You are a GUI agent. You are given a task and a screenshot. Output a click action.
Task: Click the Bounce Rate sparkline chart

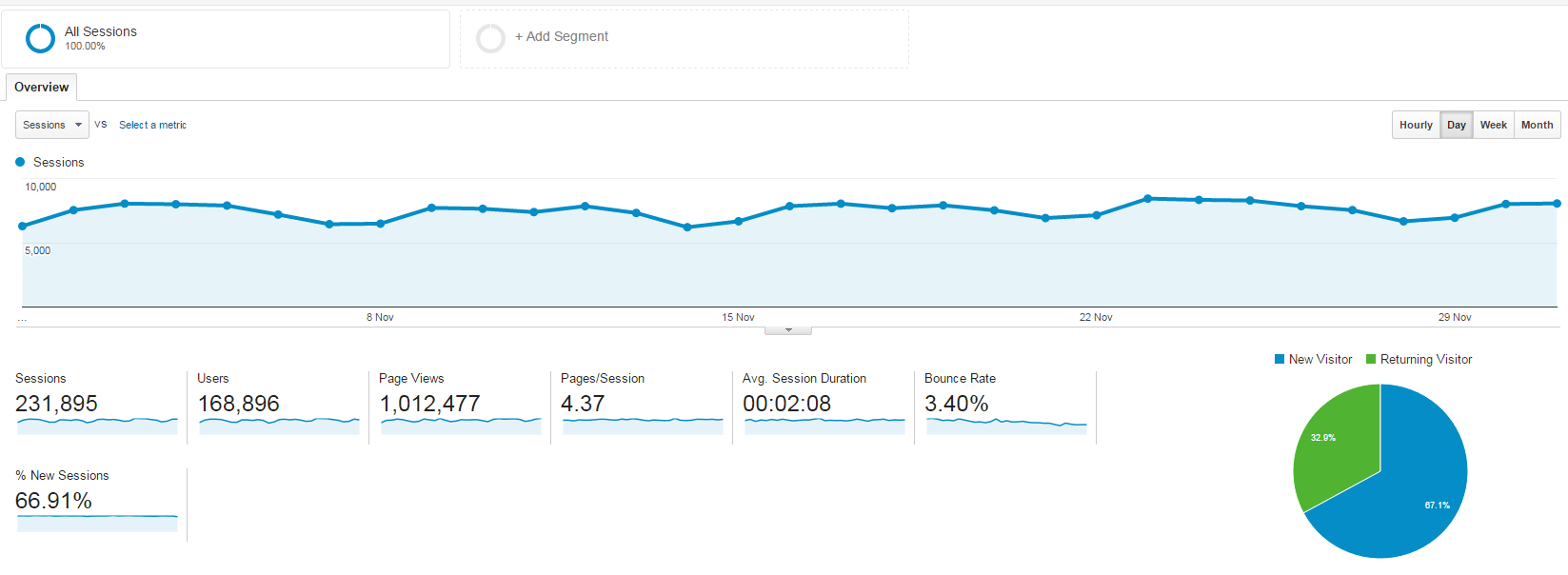click(1006, 426)
